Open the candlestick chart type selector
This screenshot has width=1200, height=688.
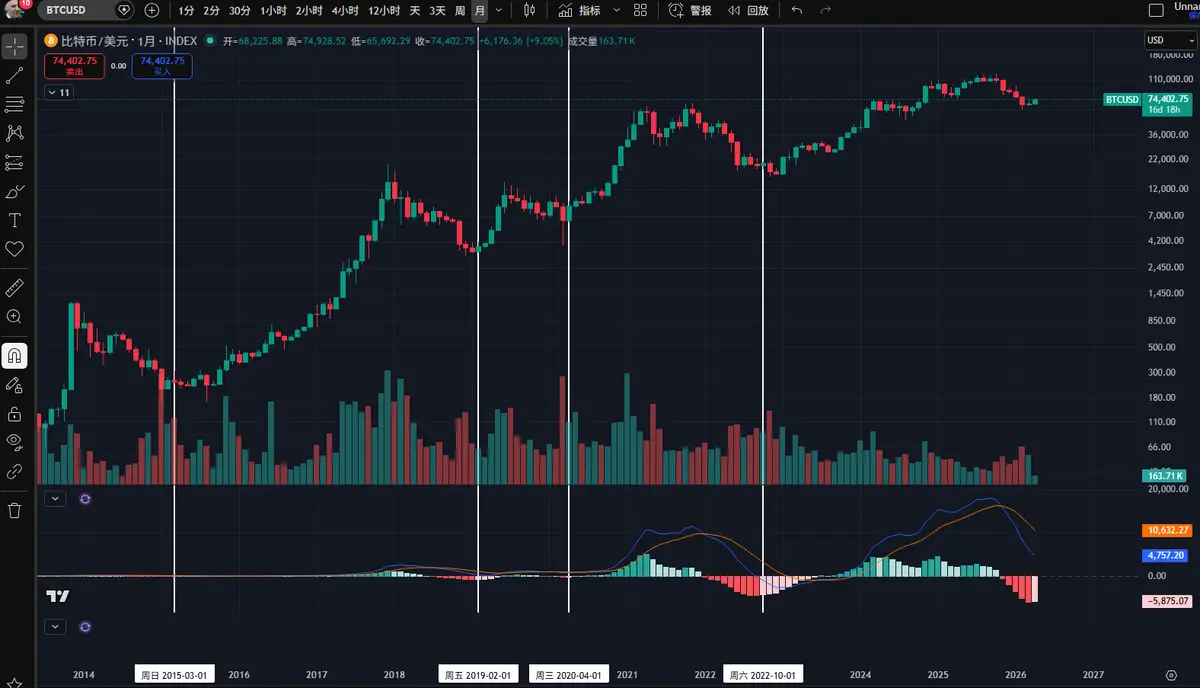tap(530, 10)
